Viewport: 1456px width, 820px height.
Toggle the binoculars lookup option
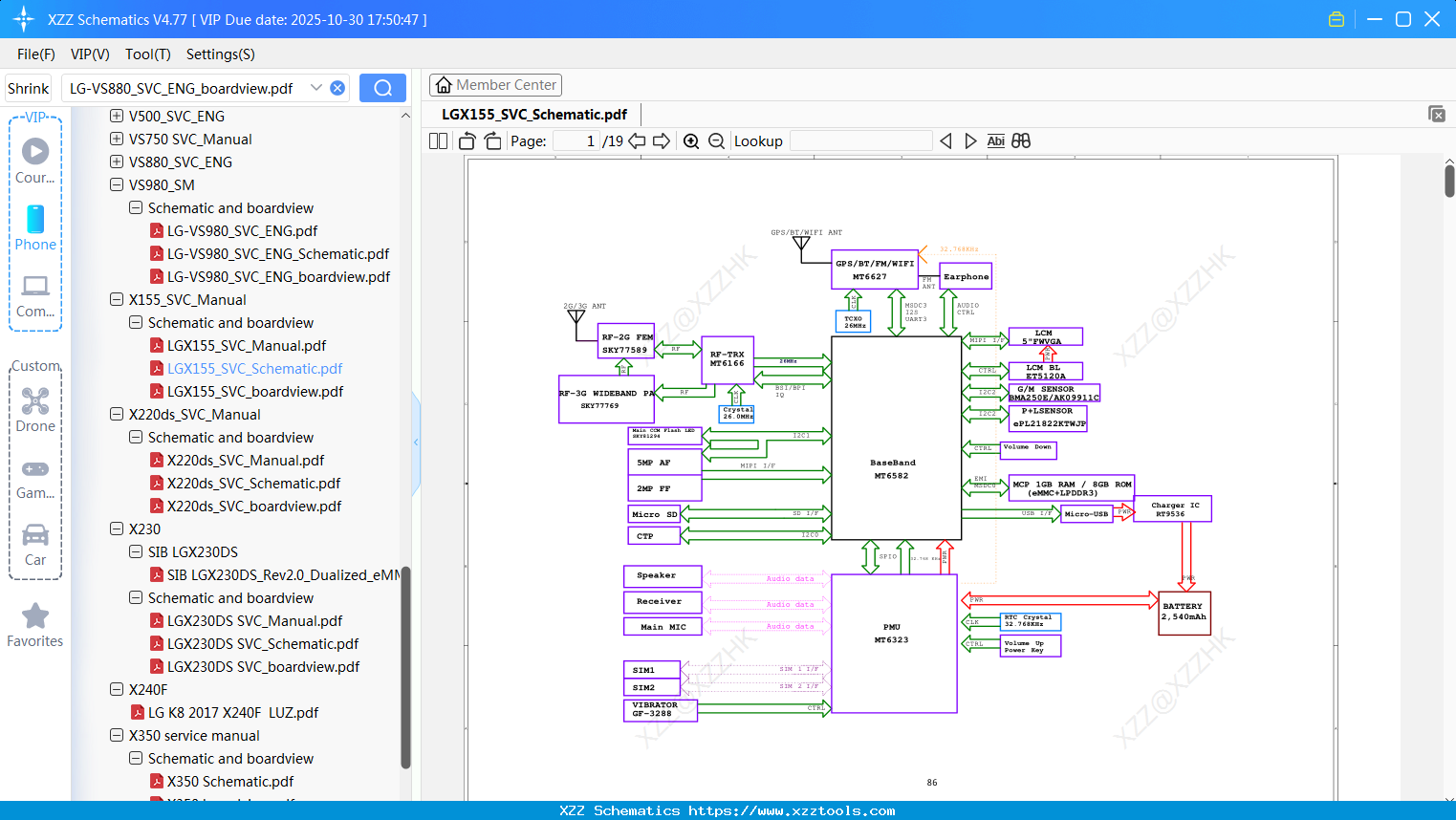coord(1019,140)
